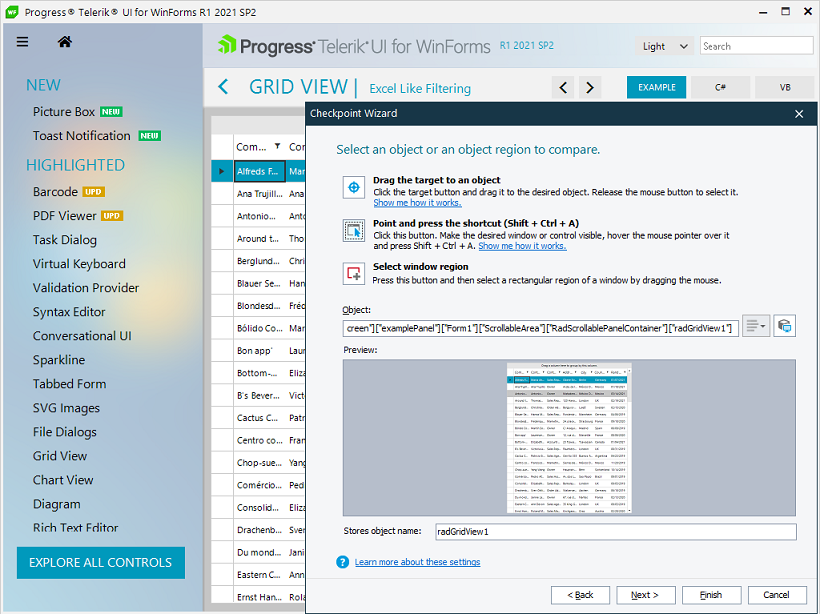The width and height of the screenshot is (820, 614).
Task: Open Virtual Keyboard in sidebar
Action: 79,264
